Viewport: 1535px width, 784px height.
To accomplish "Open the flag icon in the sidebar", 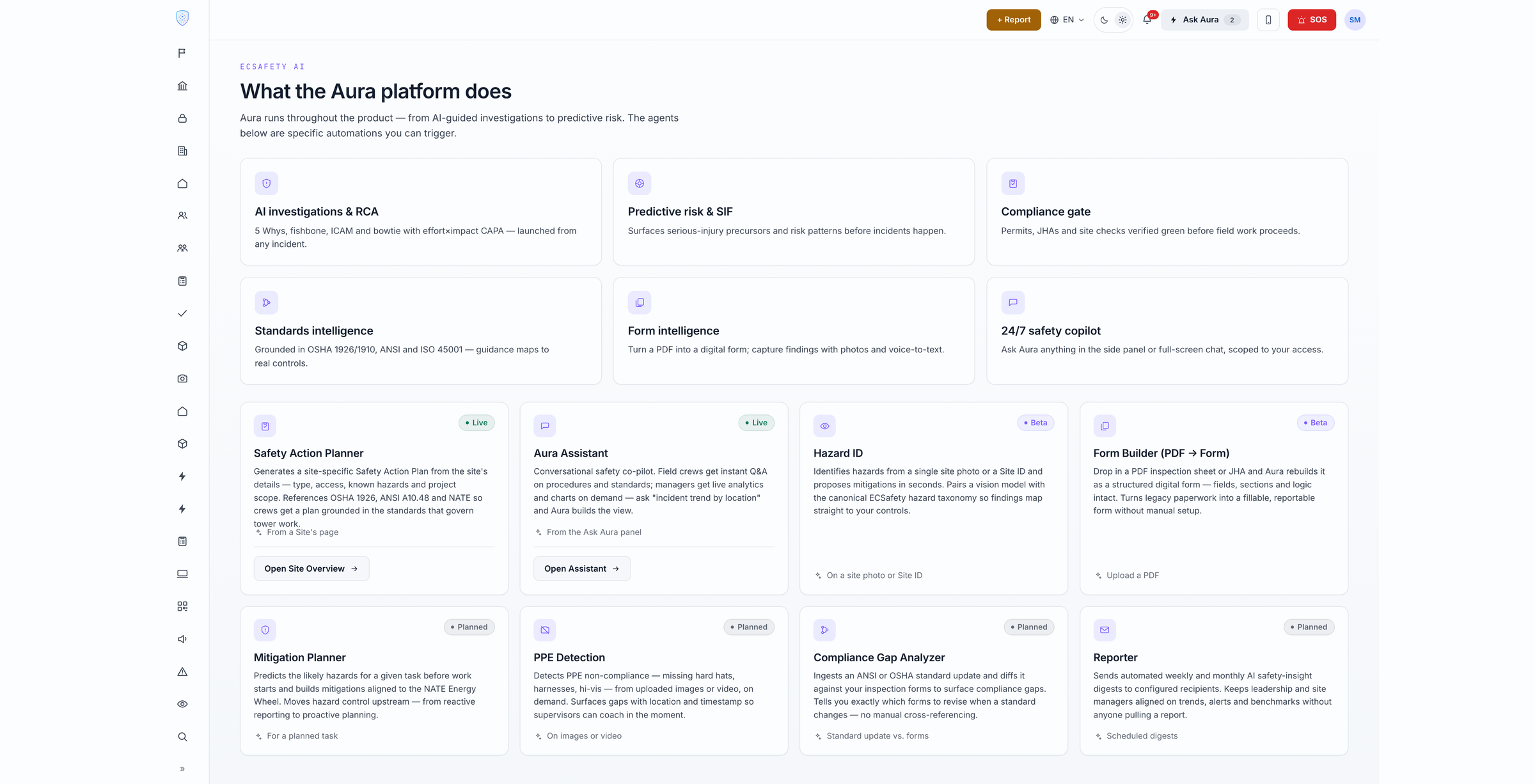I will pyautogui.click(x=182, y=53).
